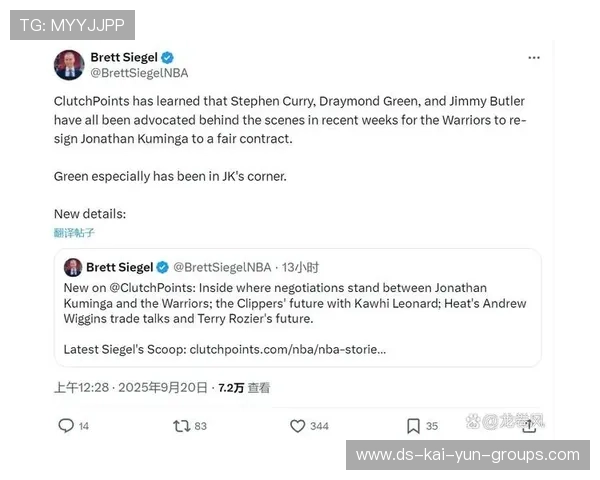Open the quoted tweet card body
The width and height of the screenshot is (600, 480).
point(298,308)
